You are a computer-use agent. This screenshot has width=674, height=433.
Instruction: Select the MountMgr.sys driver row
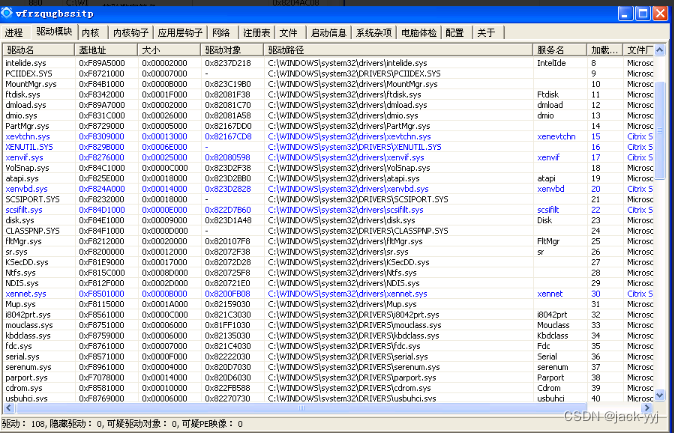tap(329, 84)
